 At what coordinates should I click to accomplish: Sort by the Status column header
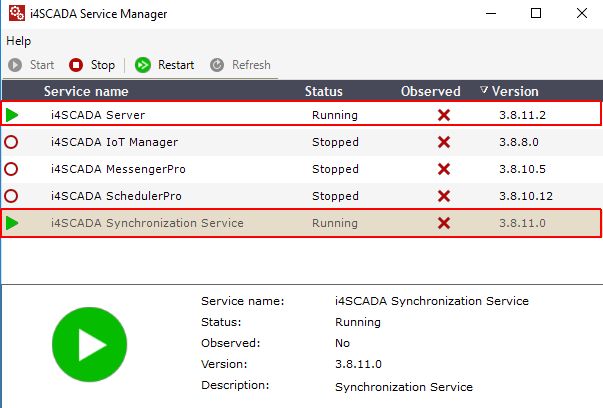[x=323, y=92]
